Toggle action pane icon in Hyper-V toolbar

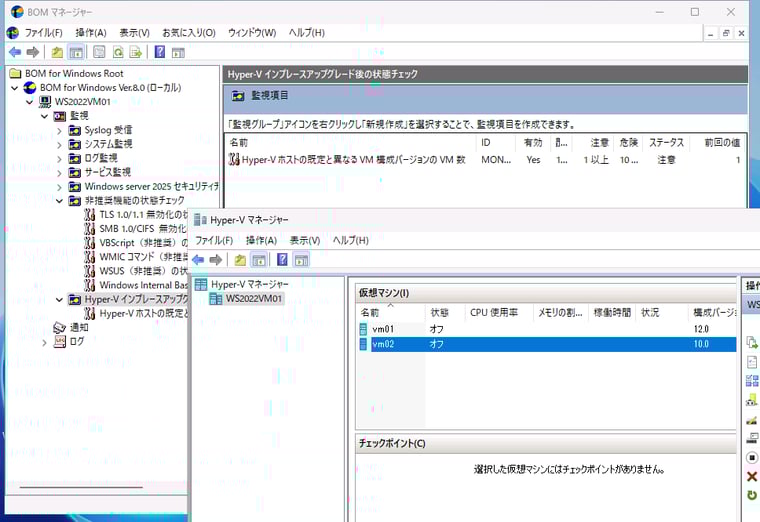pos(301,260)
